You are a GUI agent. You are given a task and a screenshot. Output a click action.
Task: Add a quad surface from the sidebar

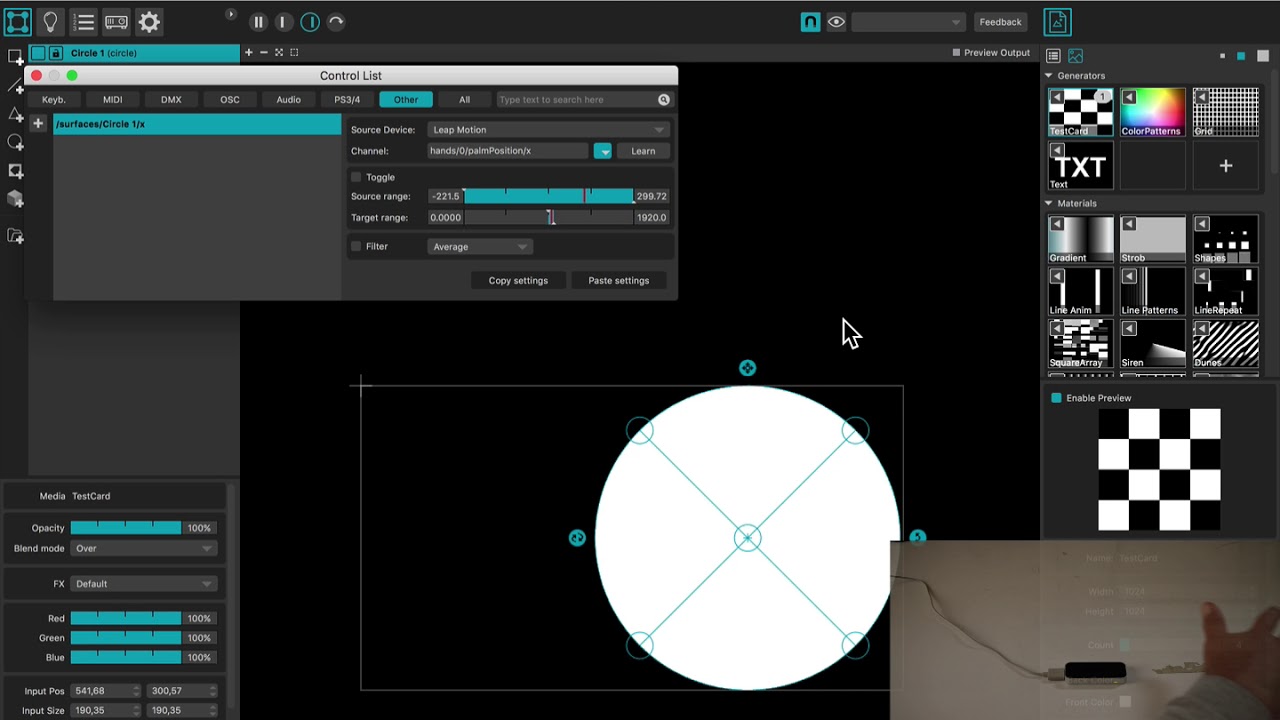pos(15,57)
